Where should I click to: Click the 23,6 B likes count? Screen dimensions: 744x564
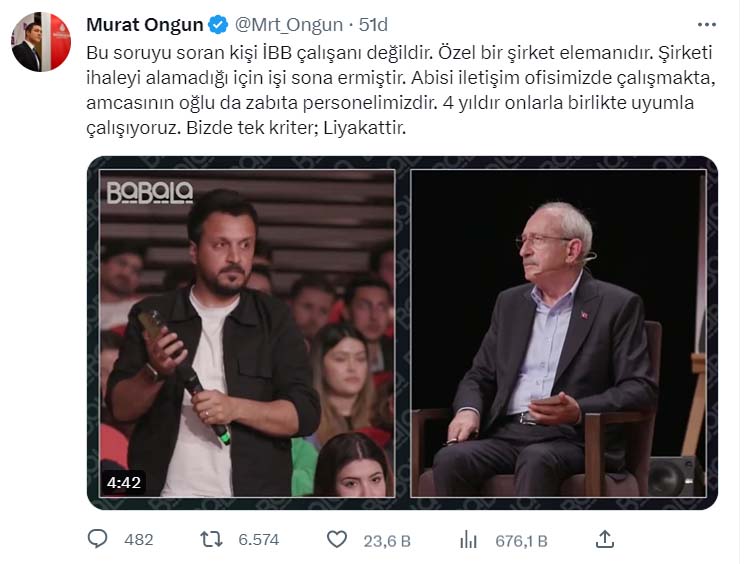click(387, 541)
